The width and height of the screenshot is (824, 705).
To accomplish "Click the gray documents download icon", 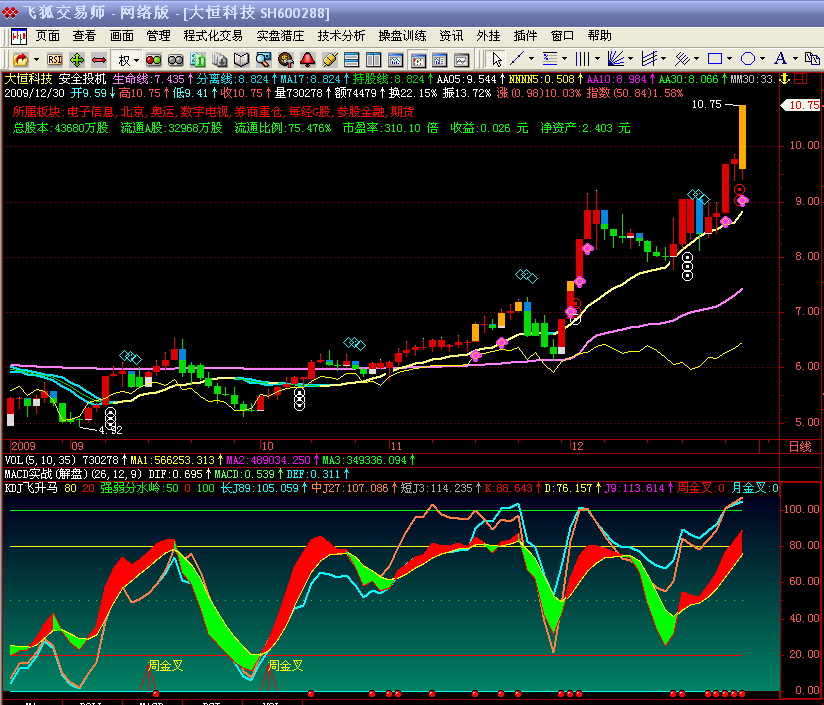I will click(x=220, y=59).
